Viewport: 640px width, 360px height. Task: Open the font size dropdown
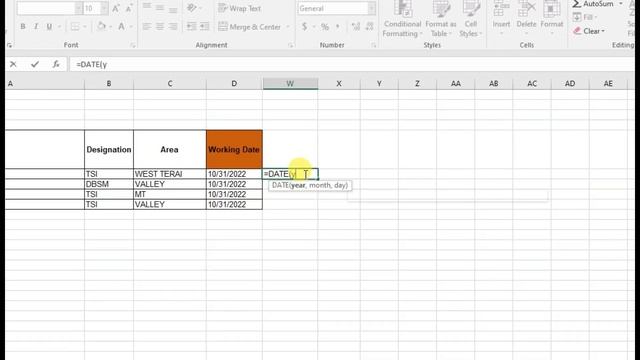coord(104,8)
